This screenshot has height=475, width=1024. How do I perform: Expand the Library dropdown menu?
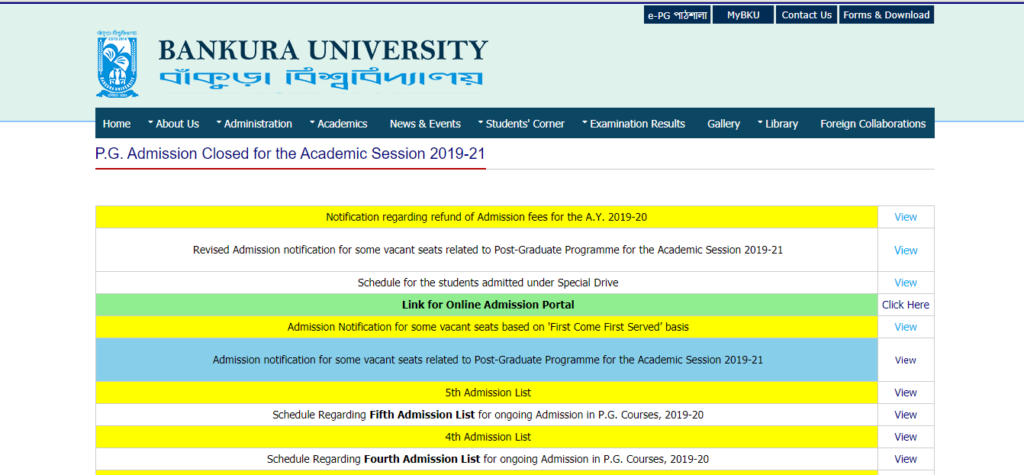pyautogui.click(x=778, y=123)
